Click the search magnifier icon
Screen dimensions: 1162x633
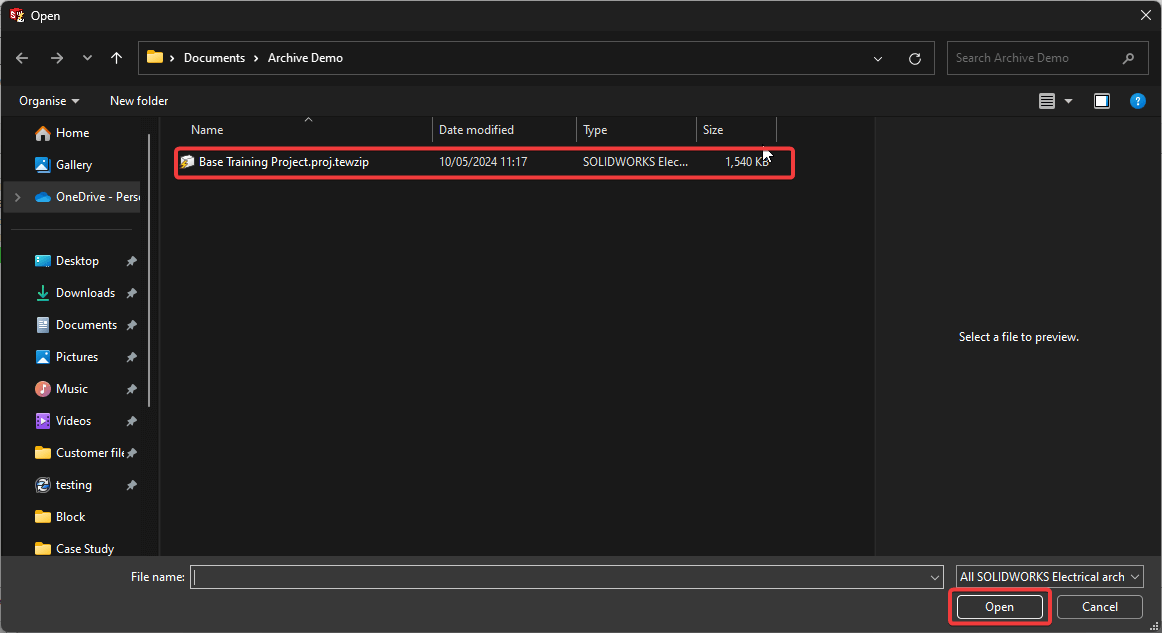click(1129, 58)
